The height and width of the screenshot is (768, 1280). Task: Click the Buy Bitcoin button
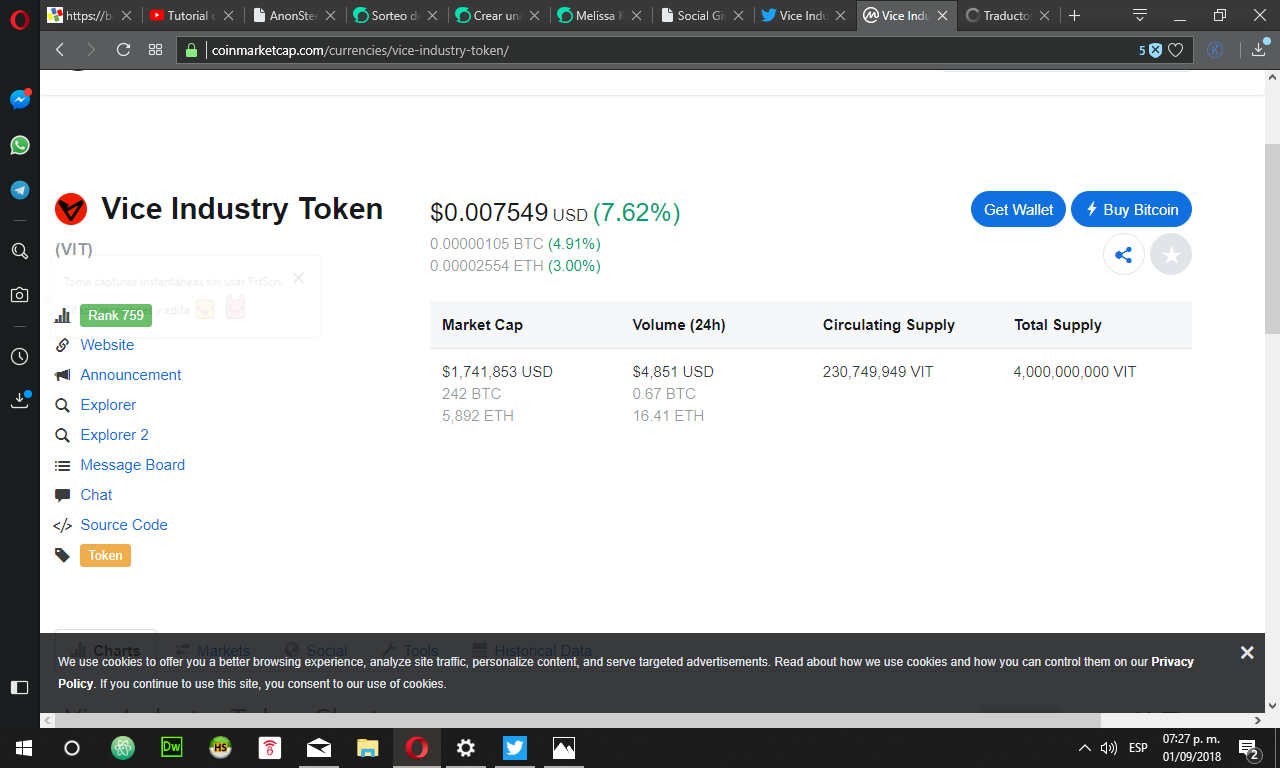tap(1131, 209)
